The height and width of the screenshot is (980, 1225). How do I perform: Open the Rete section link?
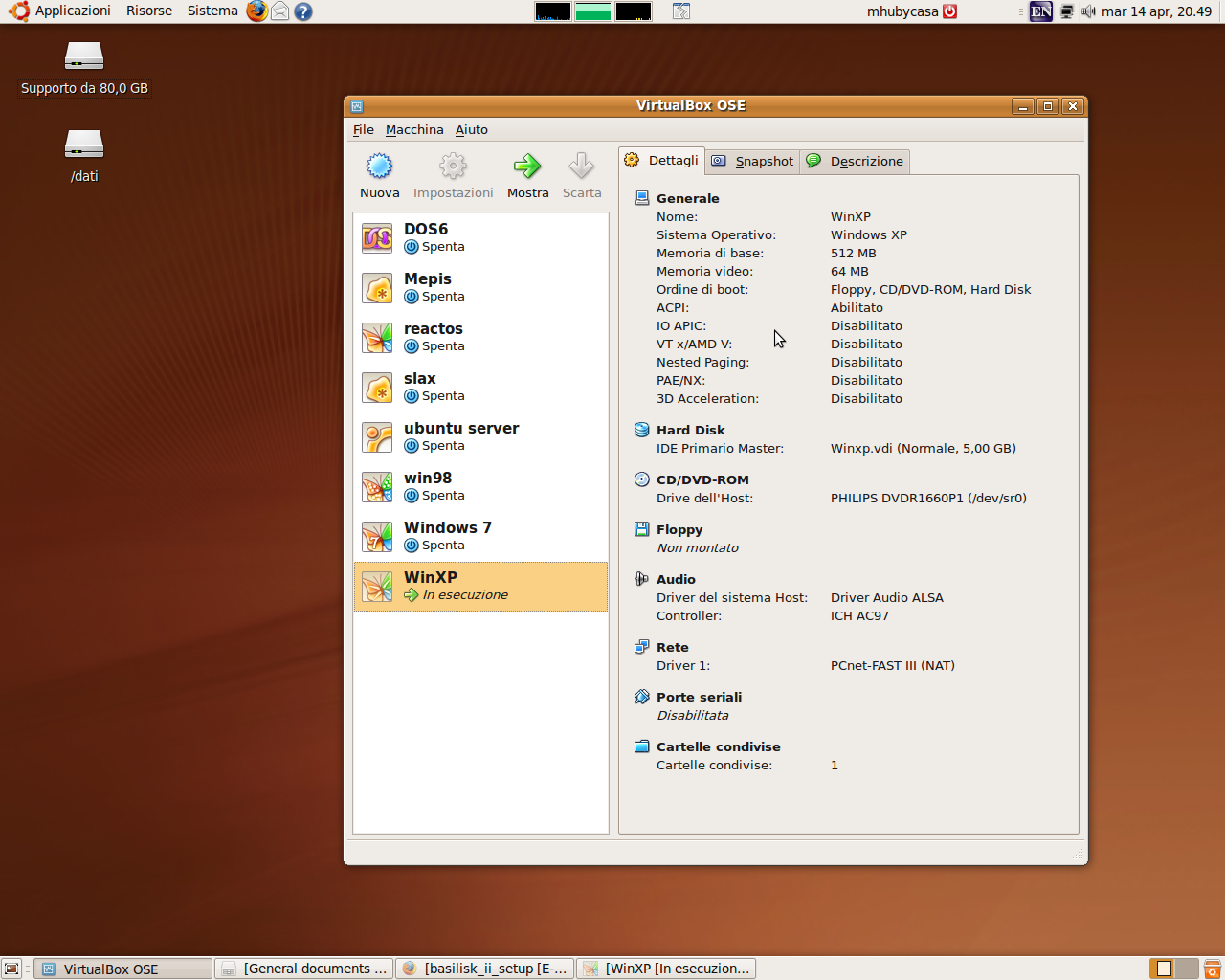pyautogui.click(x=673, y=647)
